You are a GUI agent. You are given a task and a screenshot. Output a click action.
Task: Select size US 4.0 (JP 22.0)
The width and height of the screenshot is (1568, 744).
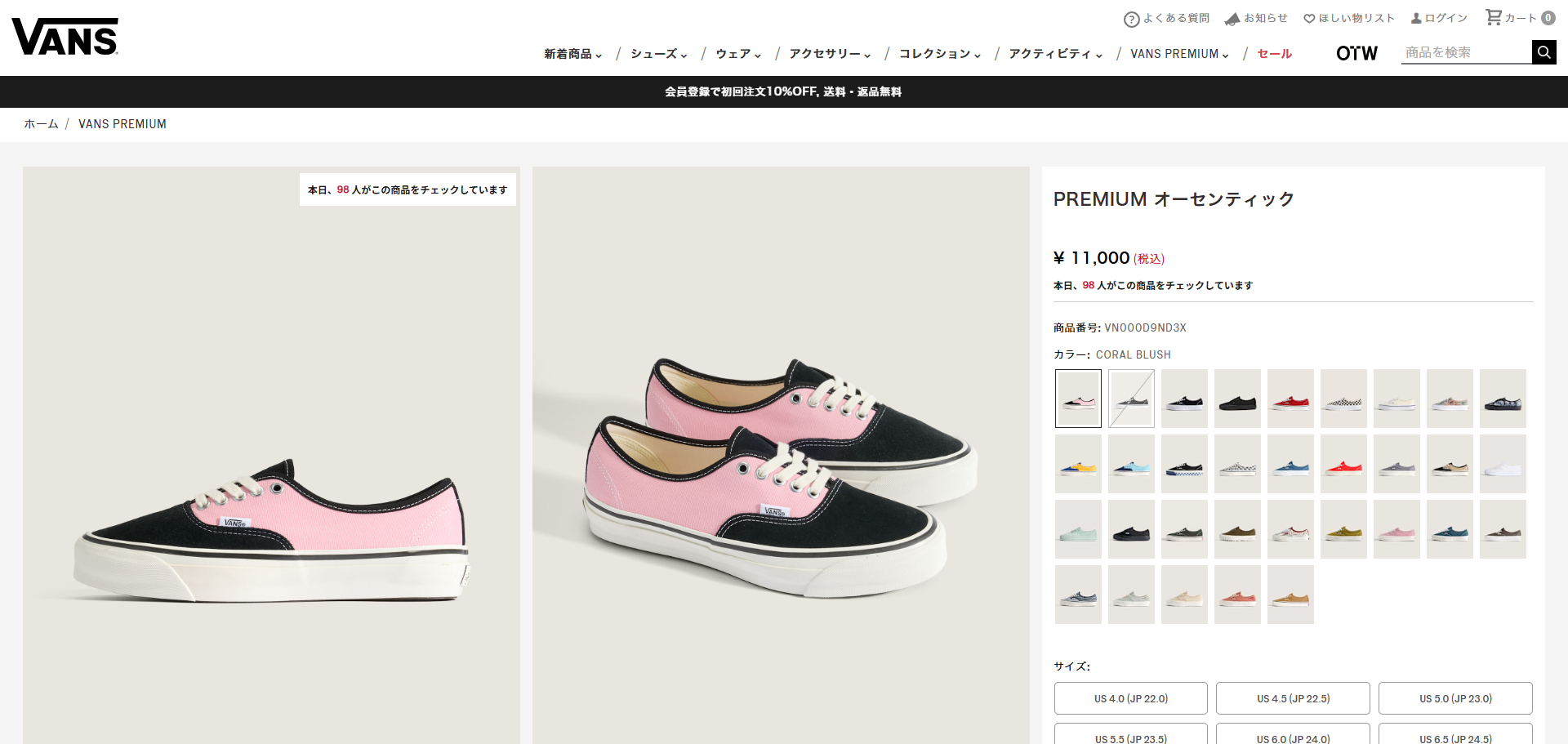(1131, 698)
